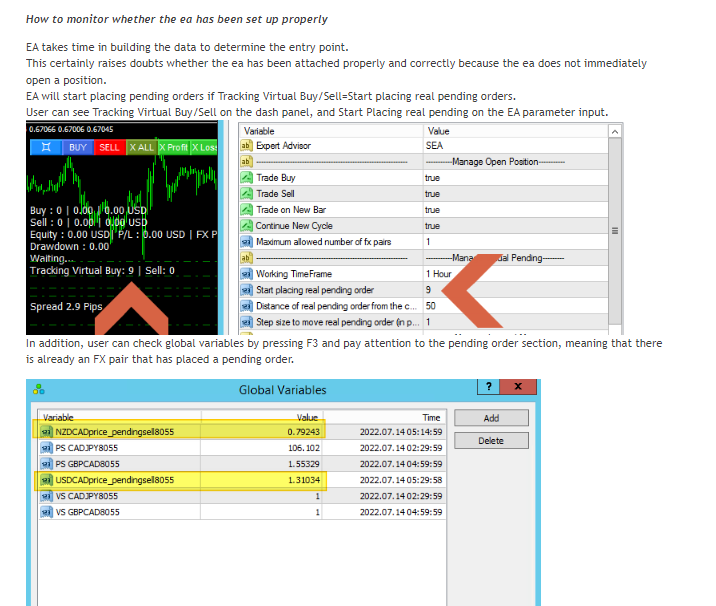Click the Spread 2.9 Pips label
Screen dimensions: 716x606
(66, 306)
